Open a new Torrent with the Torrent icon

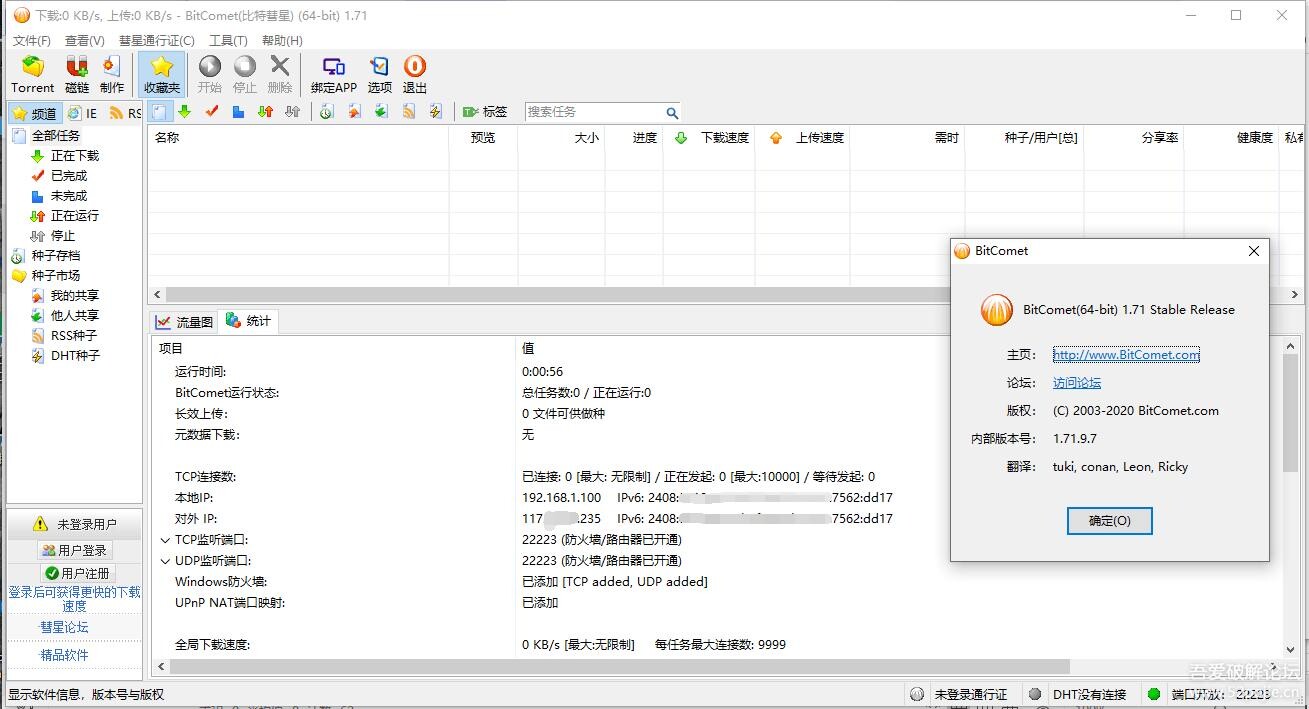pos(31,72)
